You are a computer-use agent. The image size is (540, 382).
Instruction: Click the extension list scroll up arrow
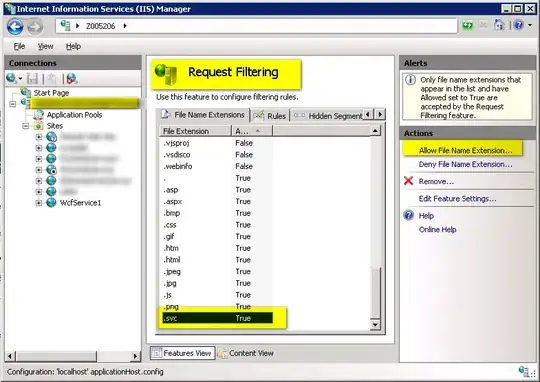pyautogui.click(x=375, y=131)
